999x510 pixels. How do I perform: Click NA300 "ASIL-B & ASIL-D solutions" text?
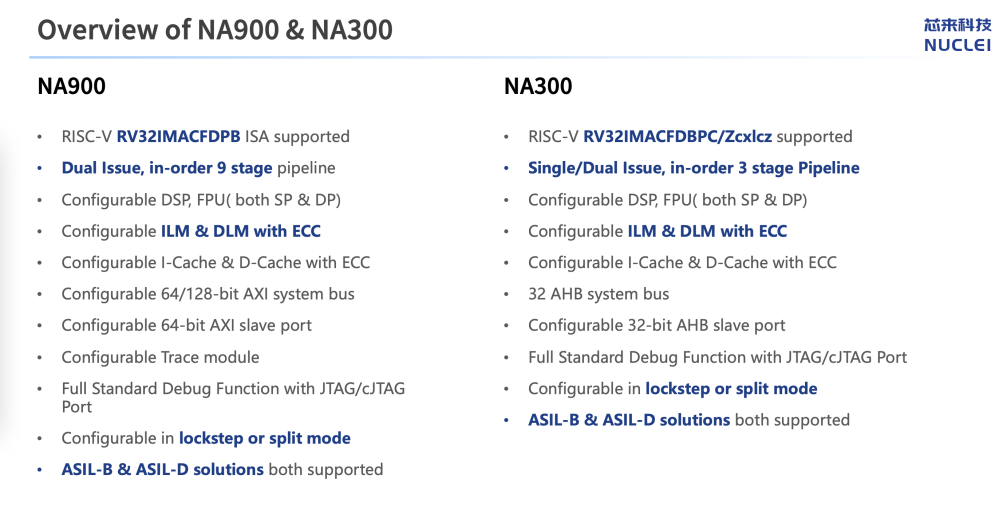click(629, 420)
